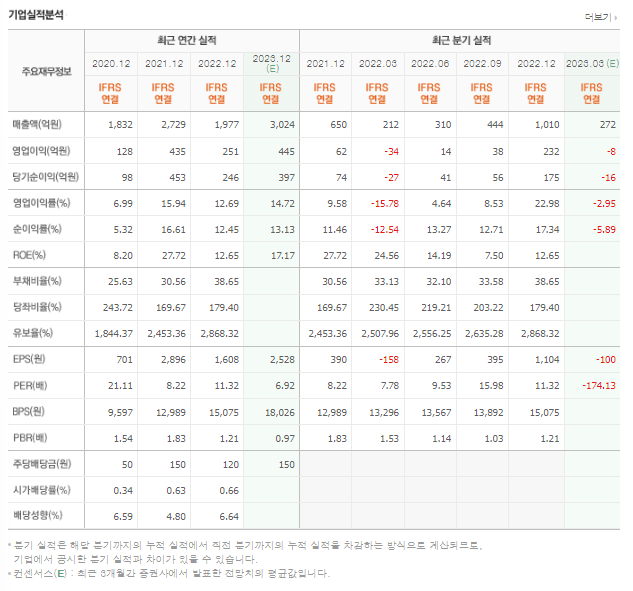Select the 당기순이익(억원) row label
633x591 pixels.
[x=46, y=177]
